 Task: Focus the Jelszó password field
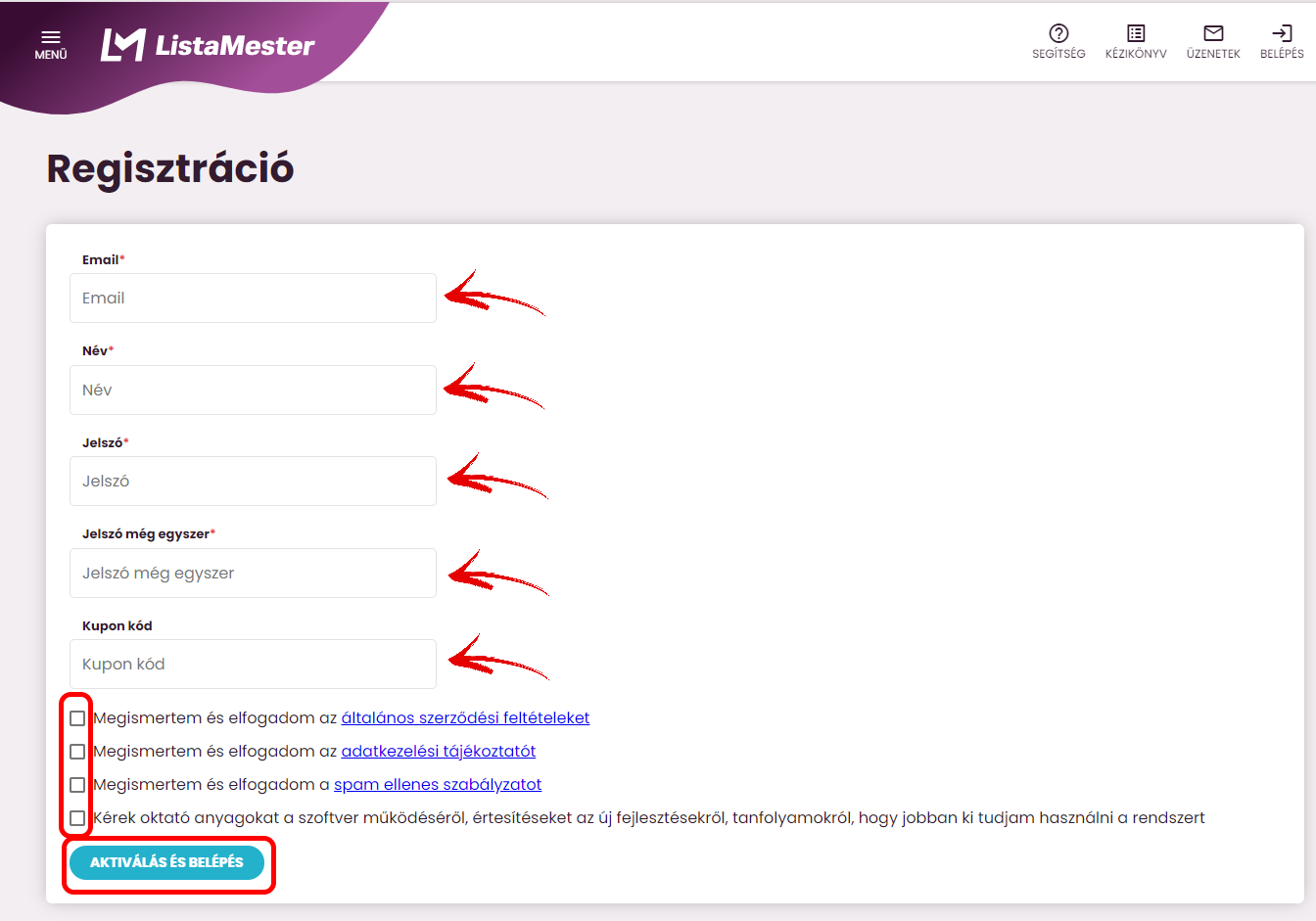[x=253, y=482]
